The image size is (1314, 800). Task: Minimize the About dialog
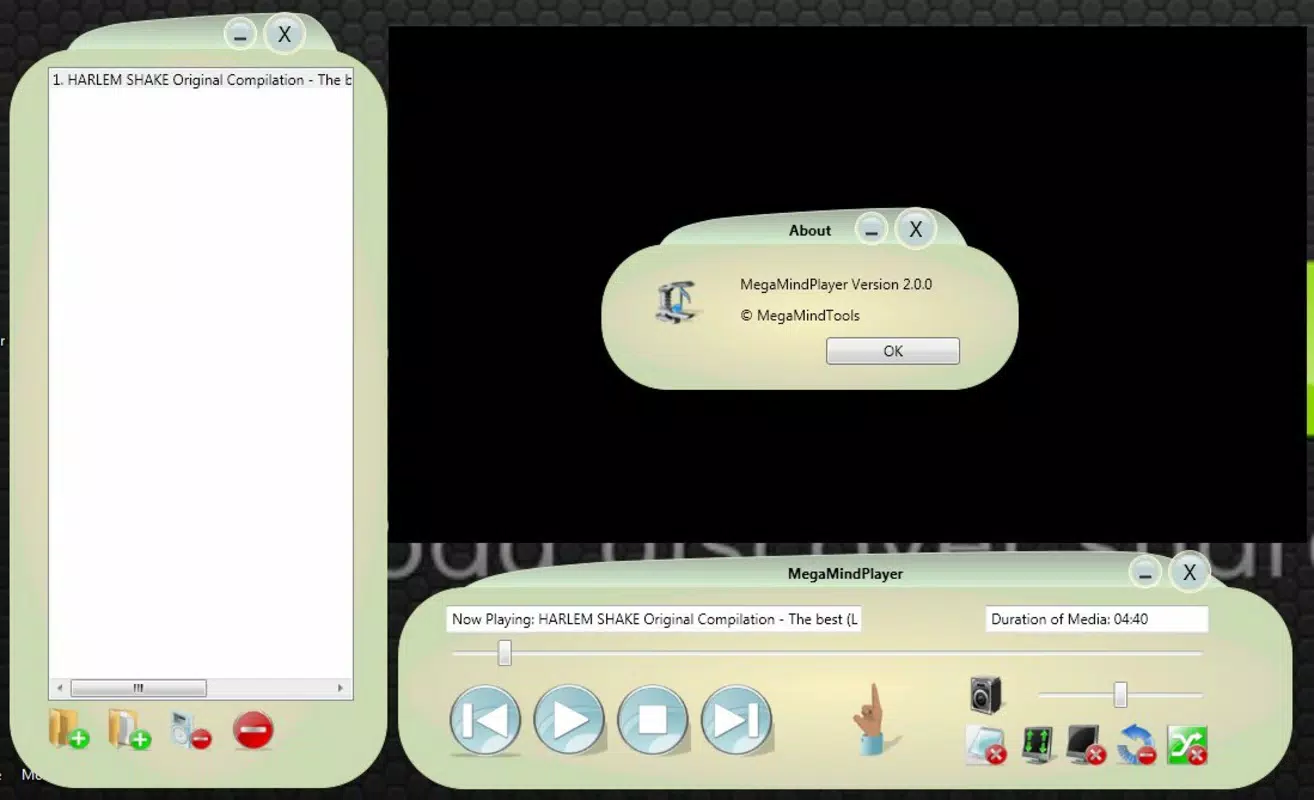[872, 230]
